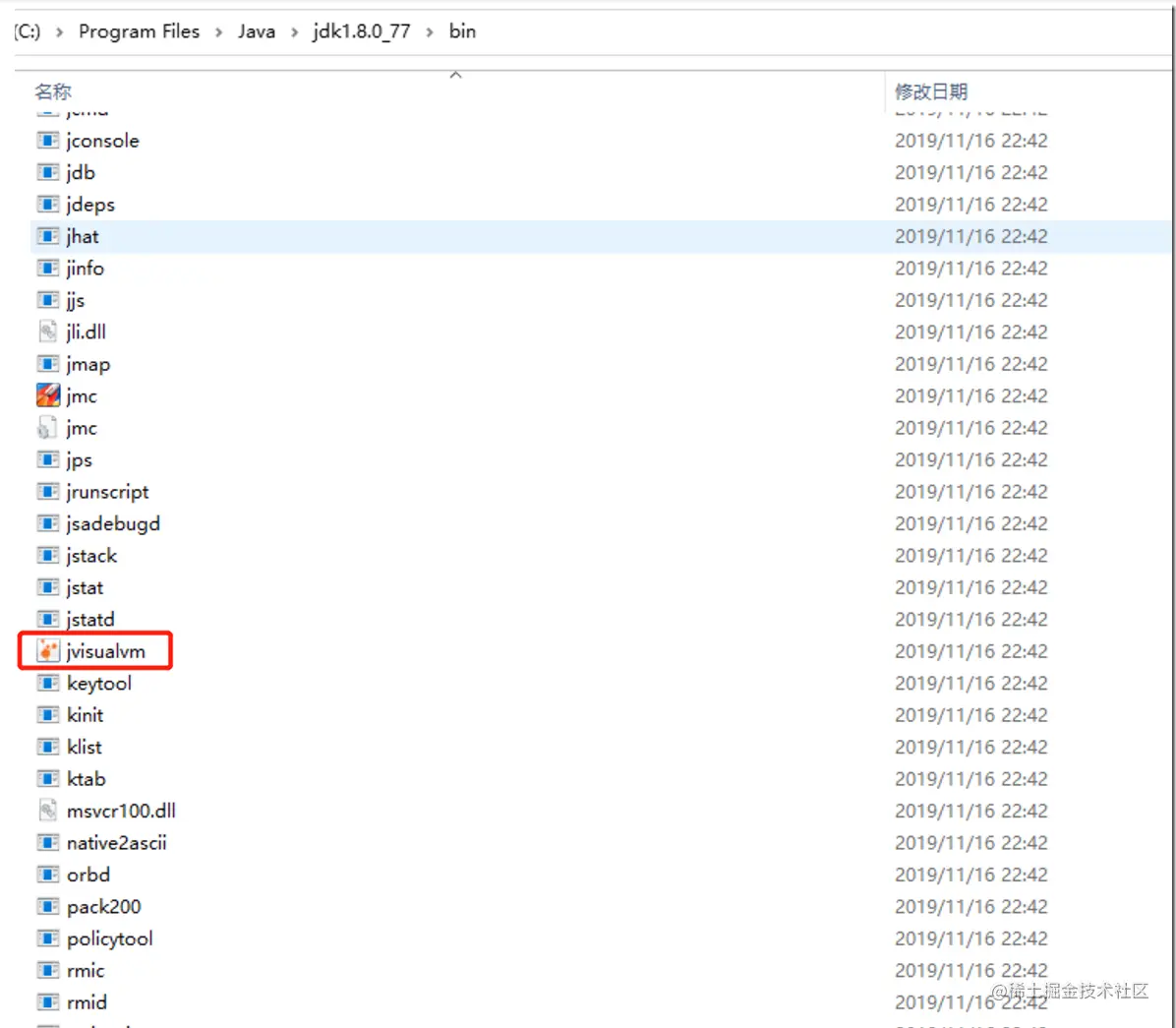Click the modified date of jhat row
This screenshot has width=1176, height=1028.
(971, 236)
